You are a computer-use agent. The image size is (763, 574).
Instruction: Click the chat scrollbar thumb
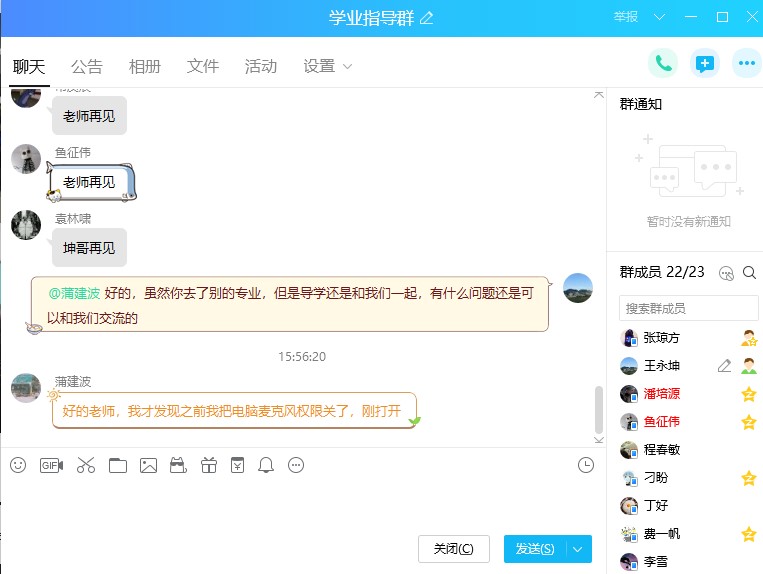click(599, 409)
